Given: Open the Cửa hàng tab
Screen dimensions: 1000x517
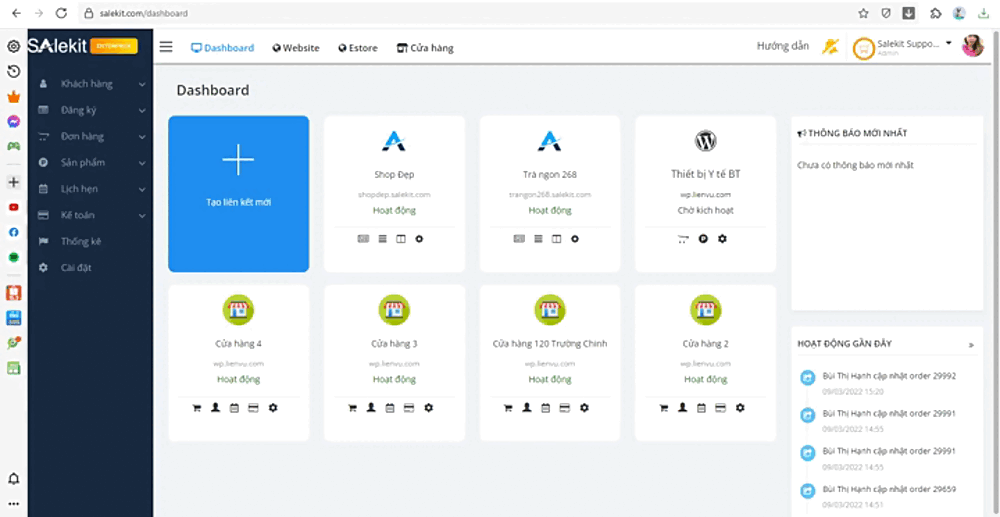Looking at the screenshot, I should click(425, 48).
